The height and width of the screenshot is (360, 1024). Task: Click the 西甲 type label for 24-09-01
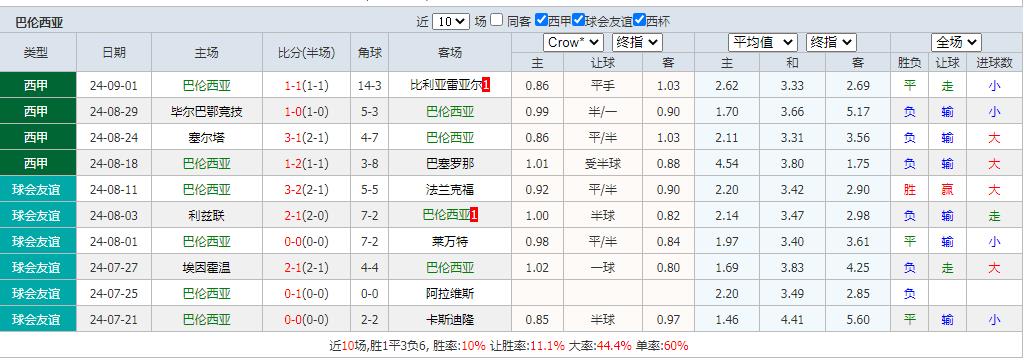click(x=36, y=86)
